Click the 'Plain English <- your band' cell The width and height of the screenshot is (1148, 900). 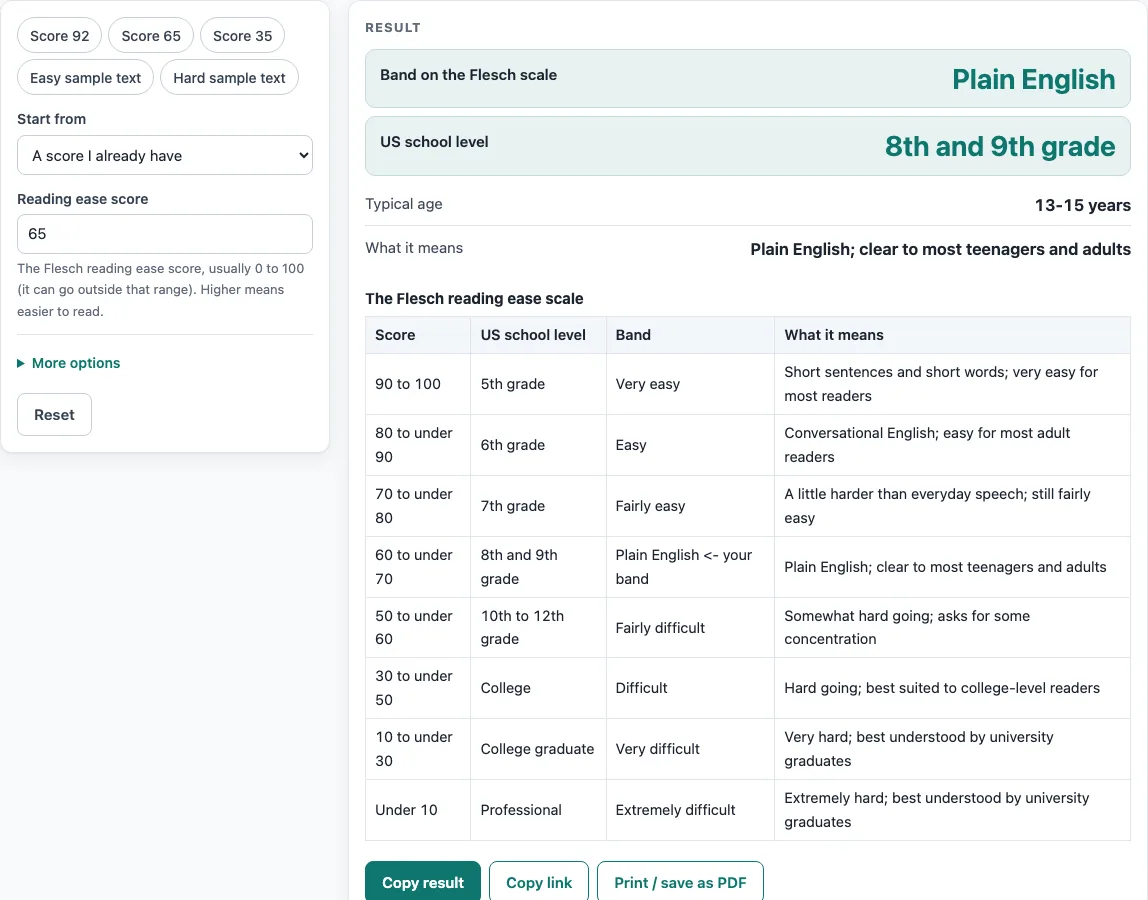click(690, 567)
